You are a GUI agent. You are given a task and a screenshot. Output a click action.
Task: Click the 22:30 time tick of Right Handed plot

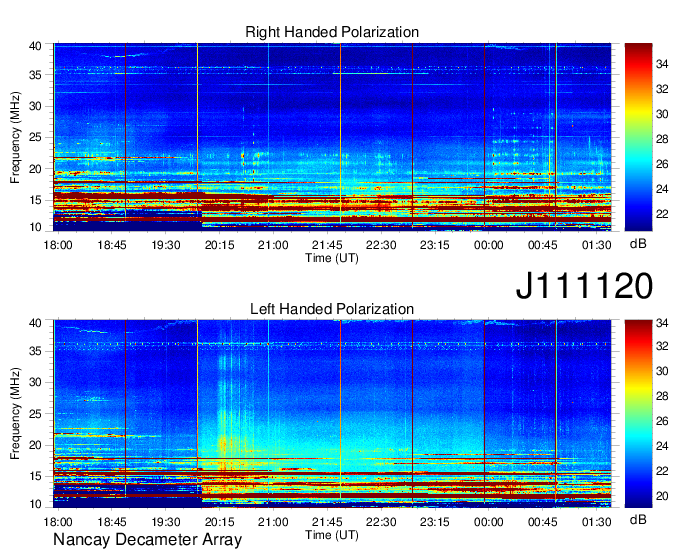381,245
